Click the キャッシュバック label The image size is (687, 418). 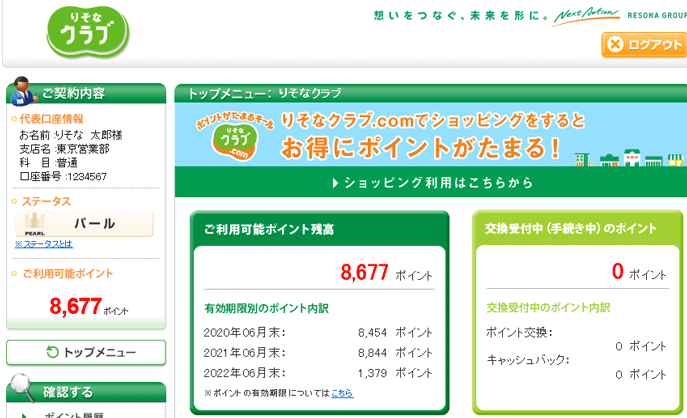528,360
